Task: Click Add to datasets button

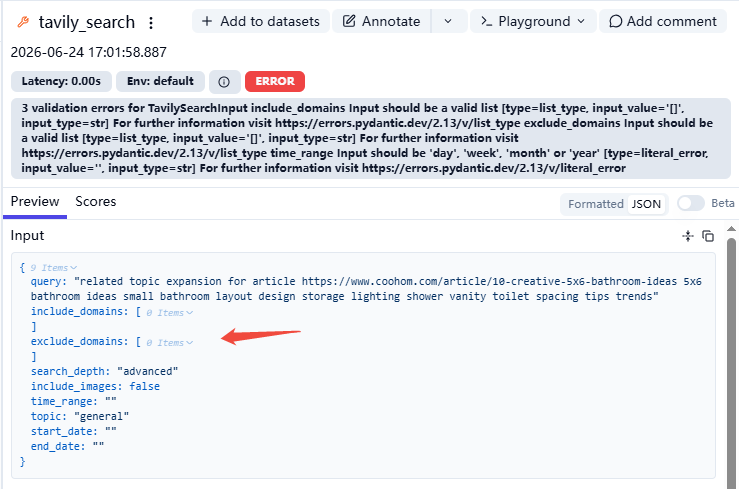Action: pos(261,21)
